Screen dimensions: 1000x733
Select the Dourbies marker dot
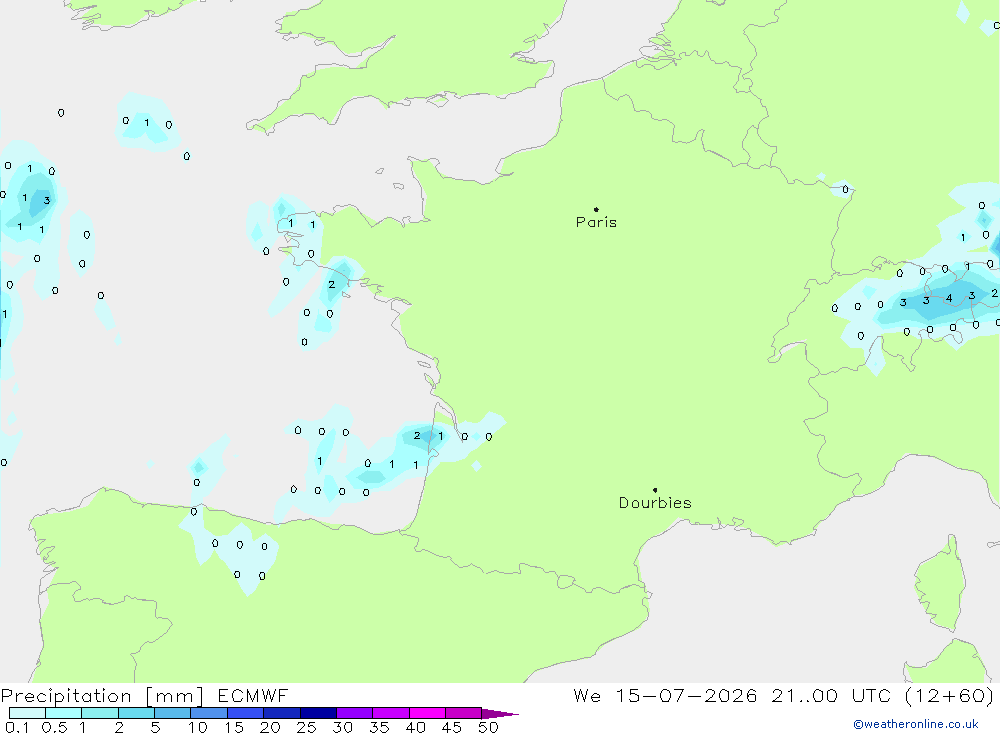click(655, 490)
